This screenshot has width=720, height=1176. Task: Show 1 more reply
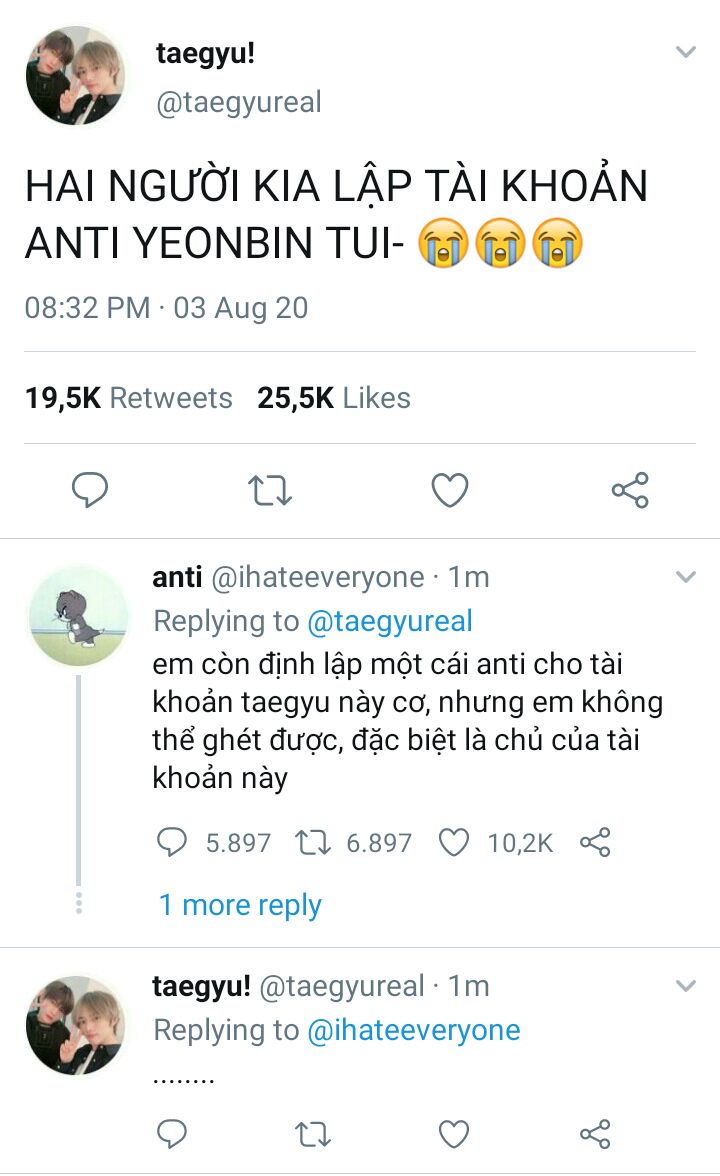240,905
